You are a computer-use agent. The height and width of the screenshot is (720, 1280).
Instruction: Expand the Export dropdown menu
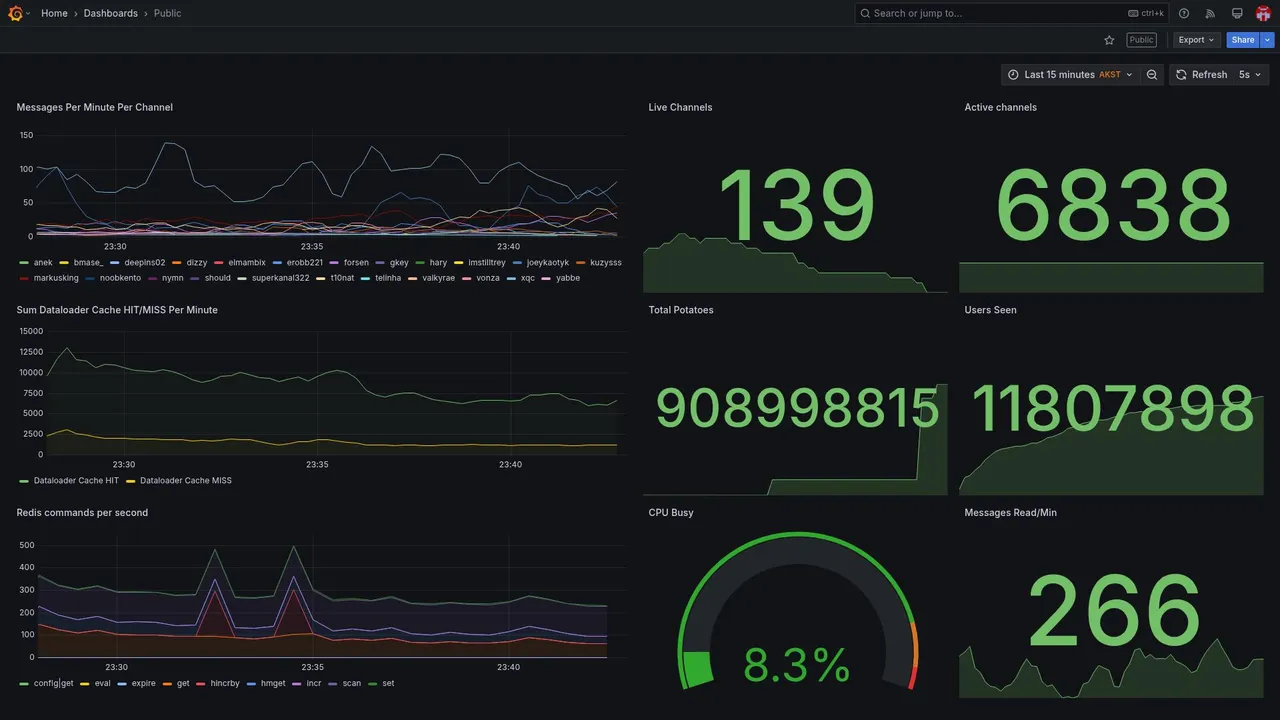(x=1196, y=40)
